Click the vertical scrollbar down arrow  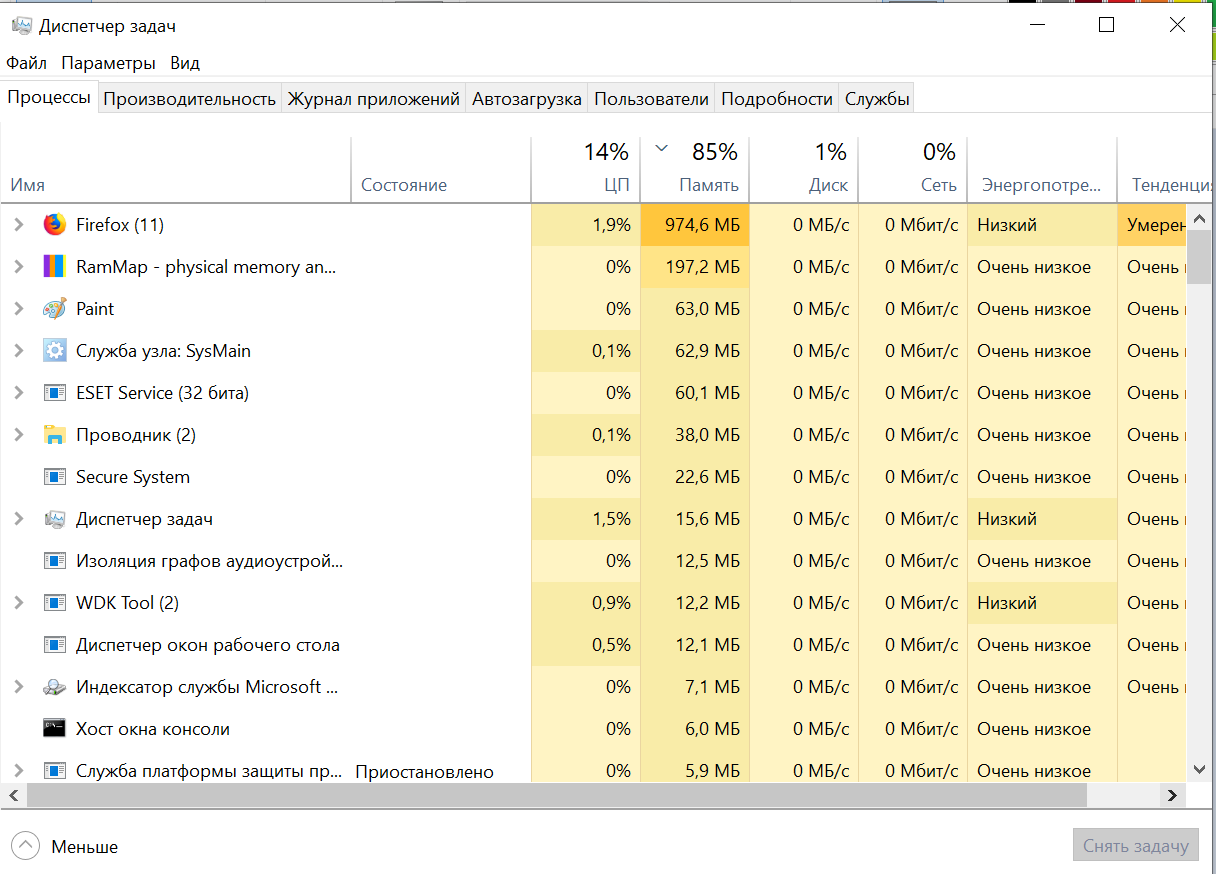[1200, 769]
